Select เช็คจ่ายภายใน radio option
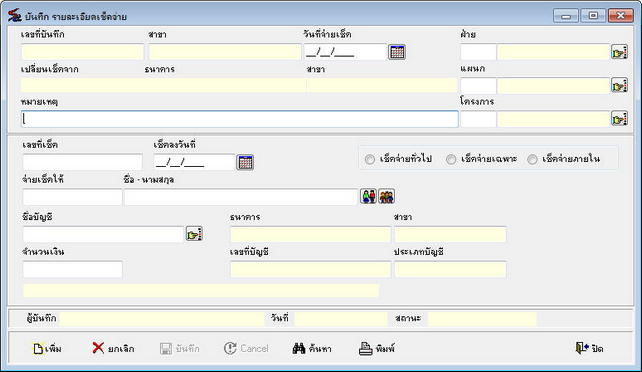This screenshot has height=372, width=642. tap(532, 159)
